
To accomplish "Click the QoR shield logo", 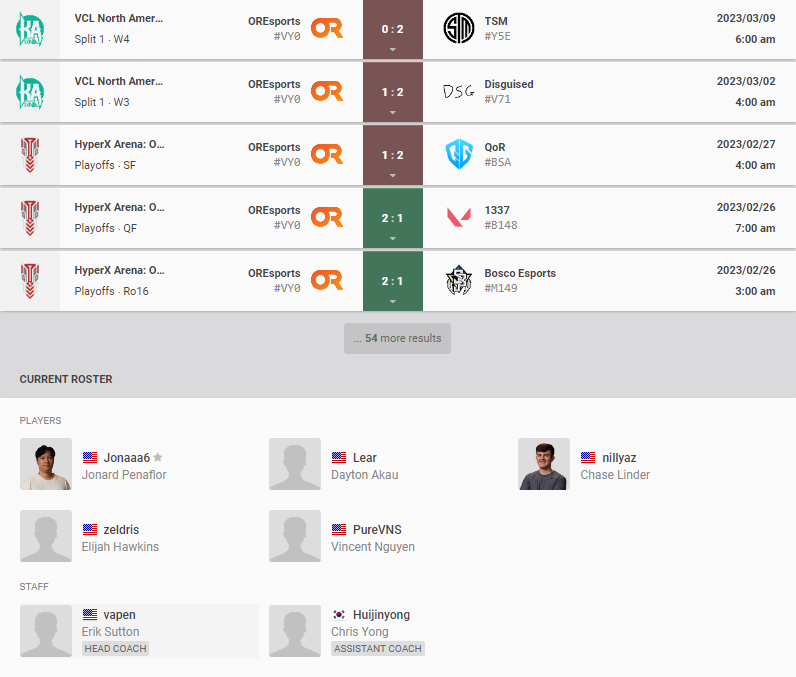I will pos(459,154).
